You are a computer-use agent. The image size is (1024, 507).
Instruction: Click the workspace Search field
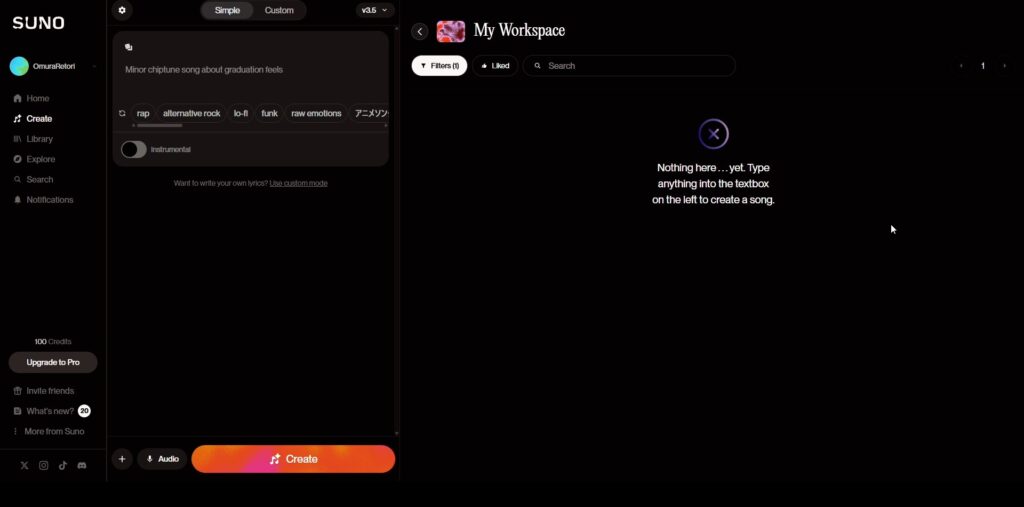pos(629,66)
